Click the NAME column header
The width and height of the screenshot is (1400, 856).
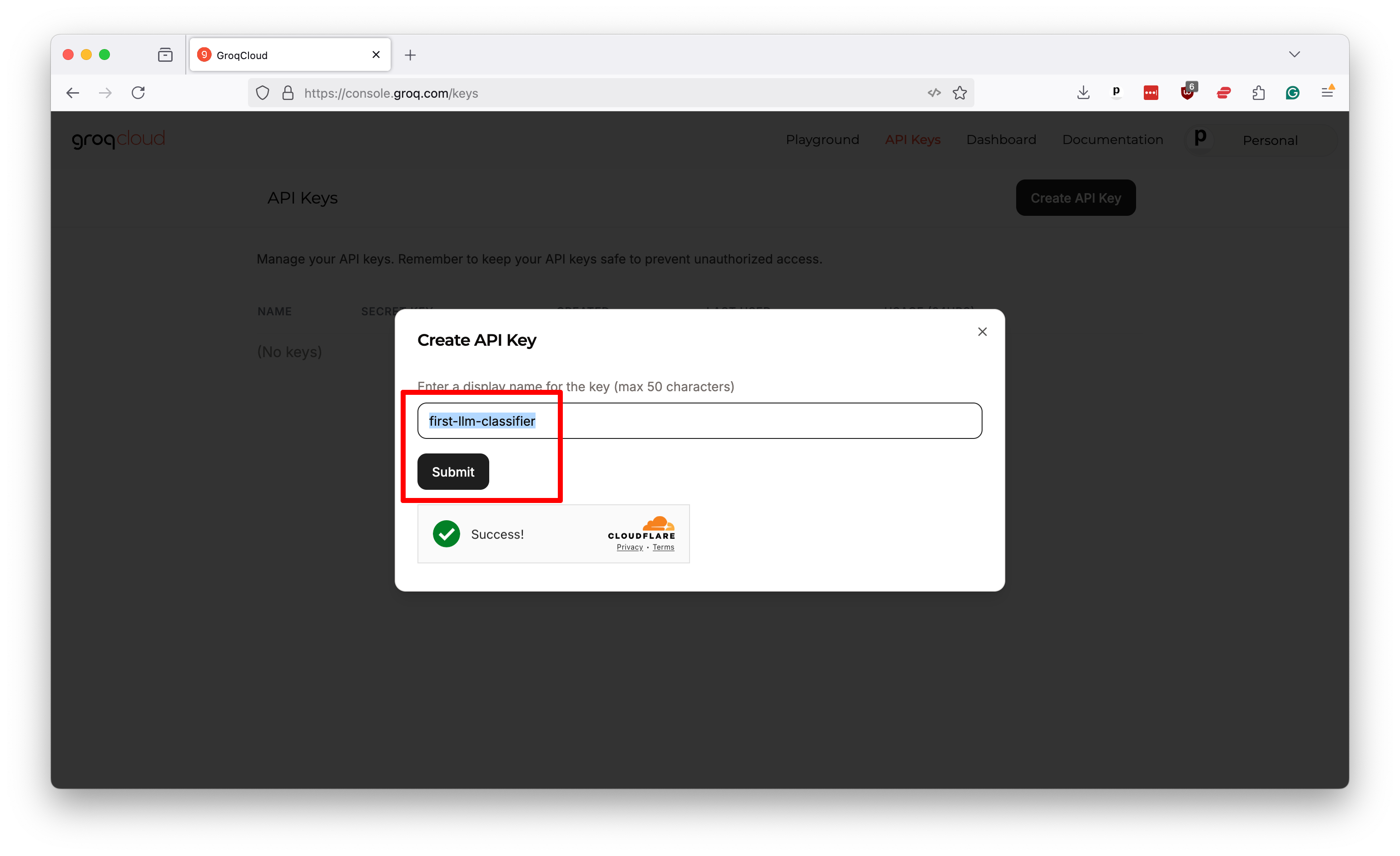coord(274,312)
